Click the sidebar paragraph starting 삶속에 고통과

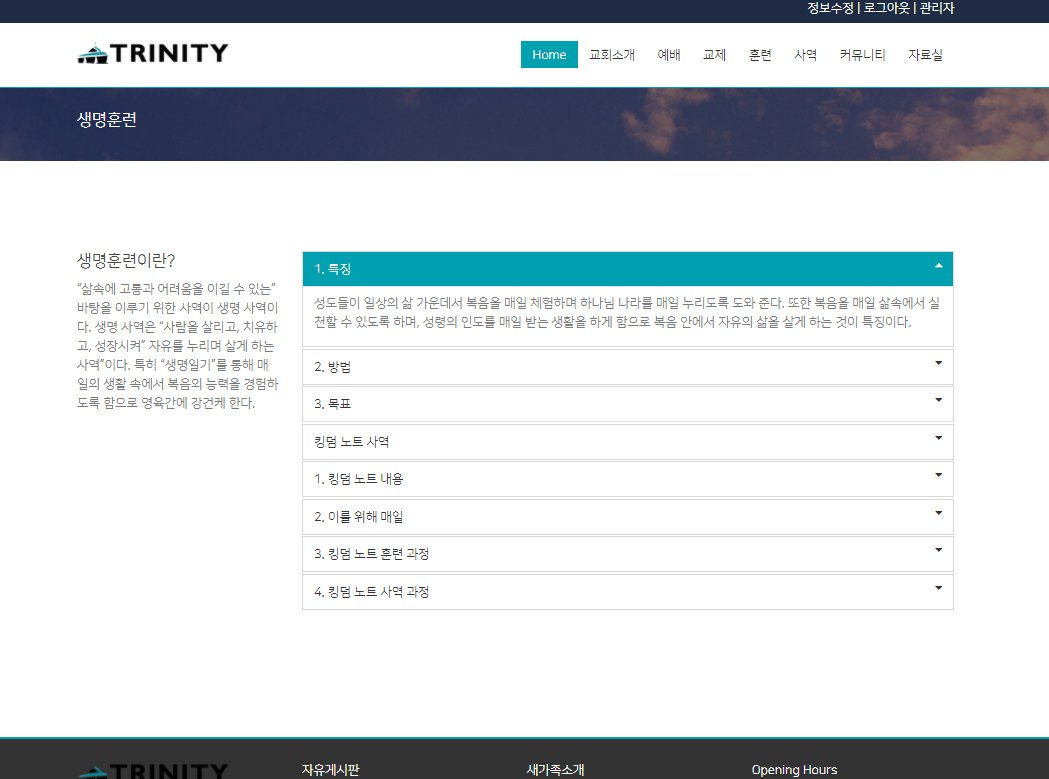pos(177,346)
